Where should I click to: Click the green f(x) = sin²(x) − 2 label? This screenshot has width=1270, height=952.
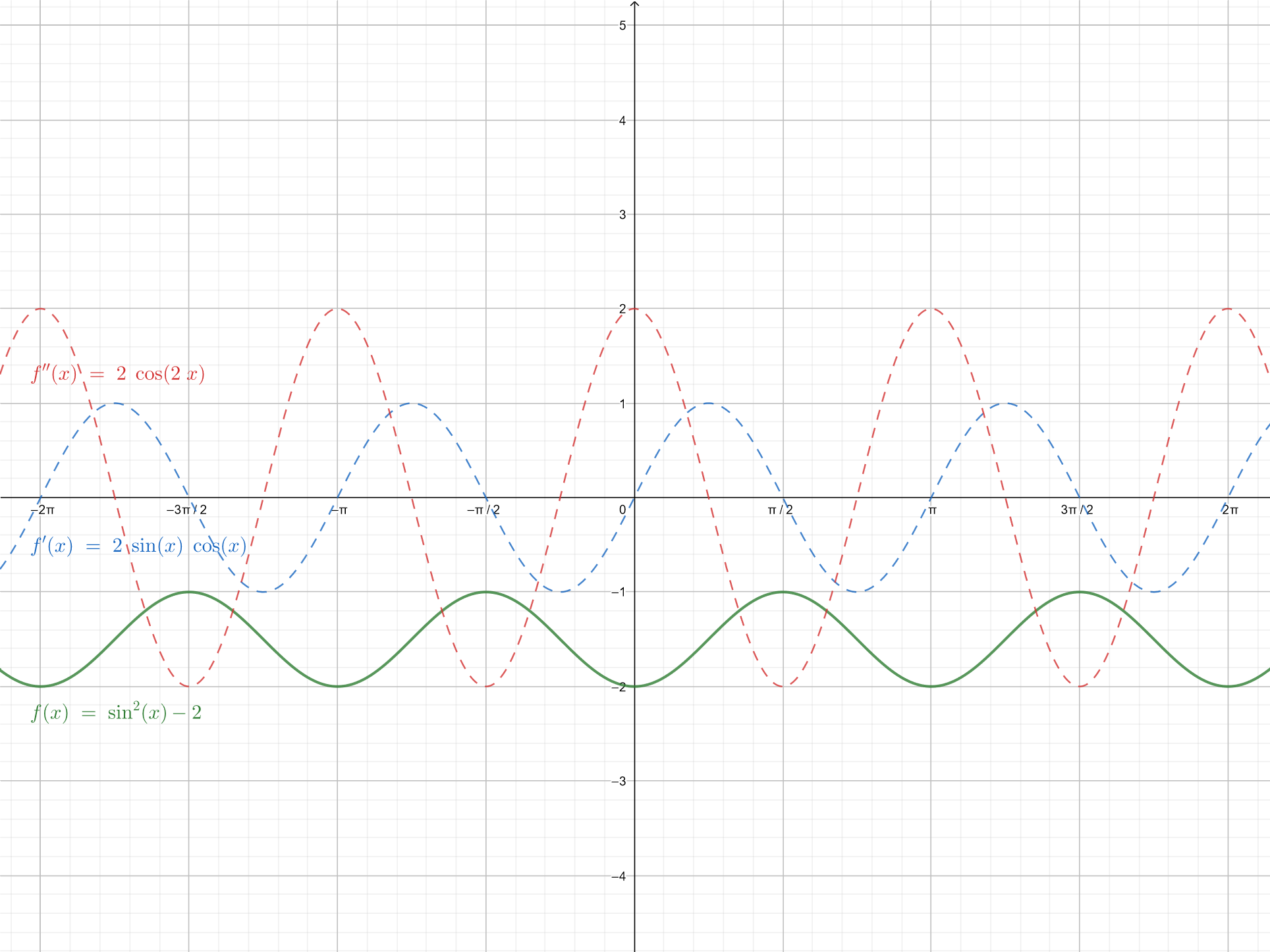[x=117, y=713]
